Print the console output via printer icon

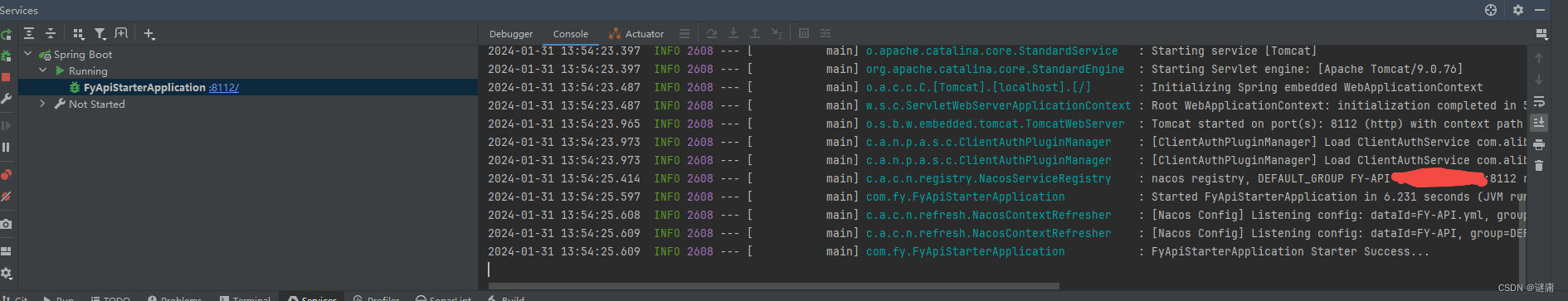point(1539,144)
